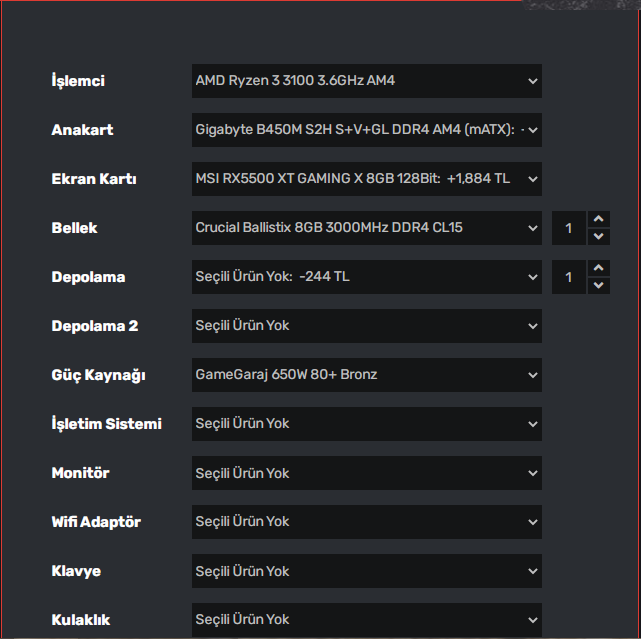Expand the Klavye keyboard dropdown
Viewport: 641px width, 639px height.
click(x=366, y=571)
